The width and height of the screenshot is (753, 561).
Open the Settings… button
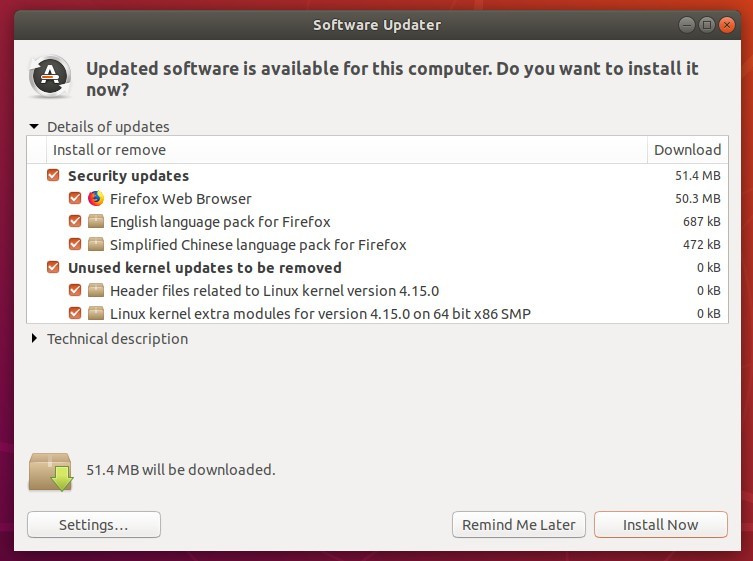(x=94, y=524)
